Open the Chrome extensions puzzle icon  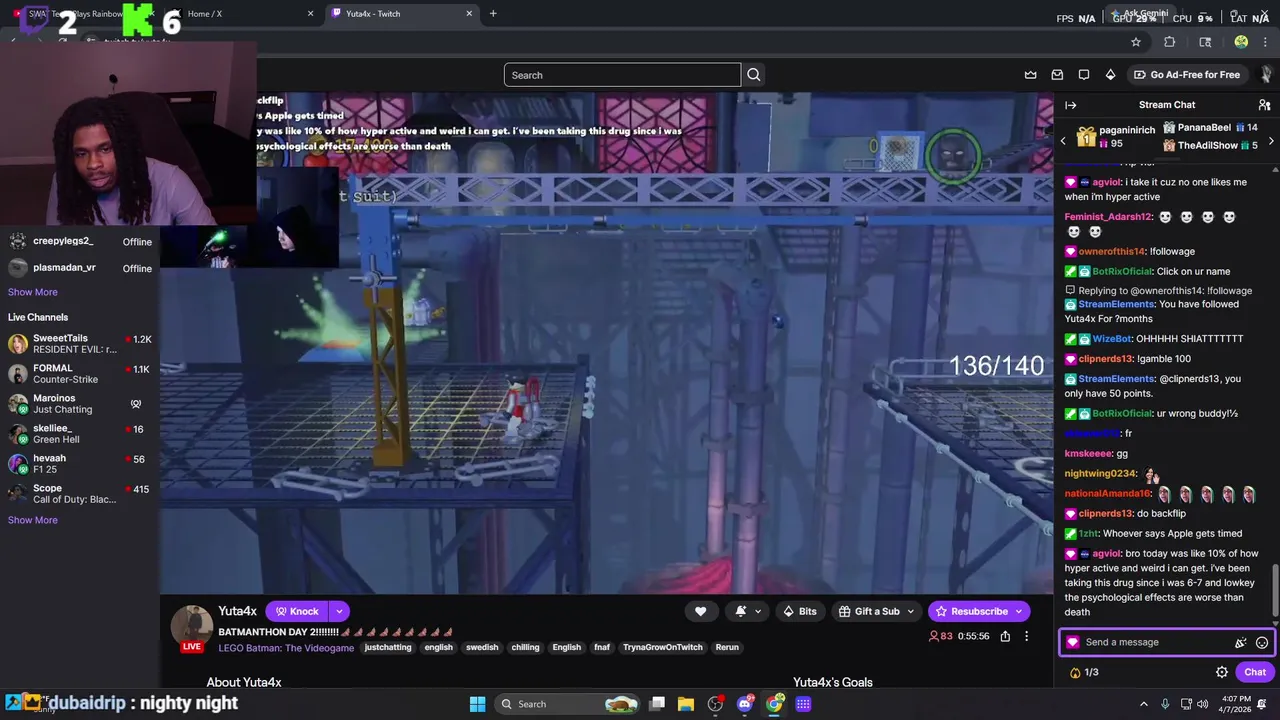pyautogui.click(x=1170, y=42)
